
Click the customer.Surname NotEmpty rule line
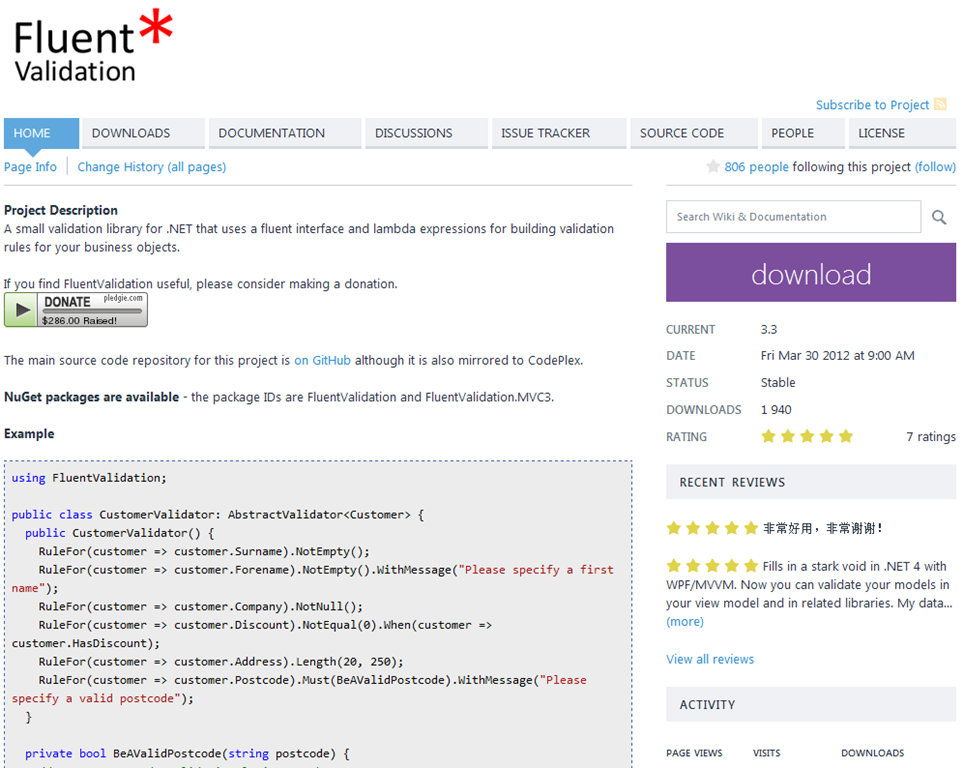tap(204, 552)
